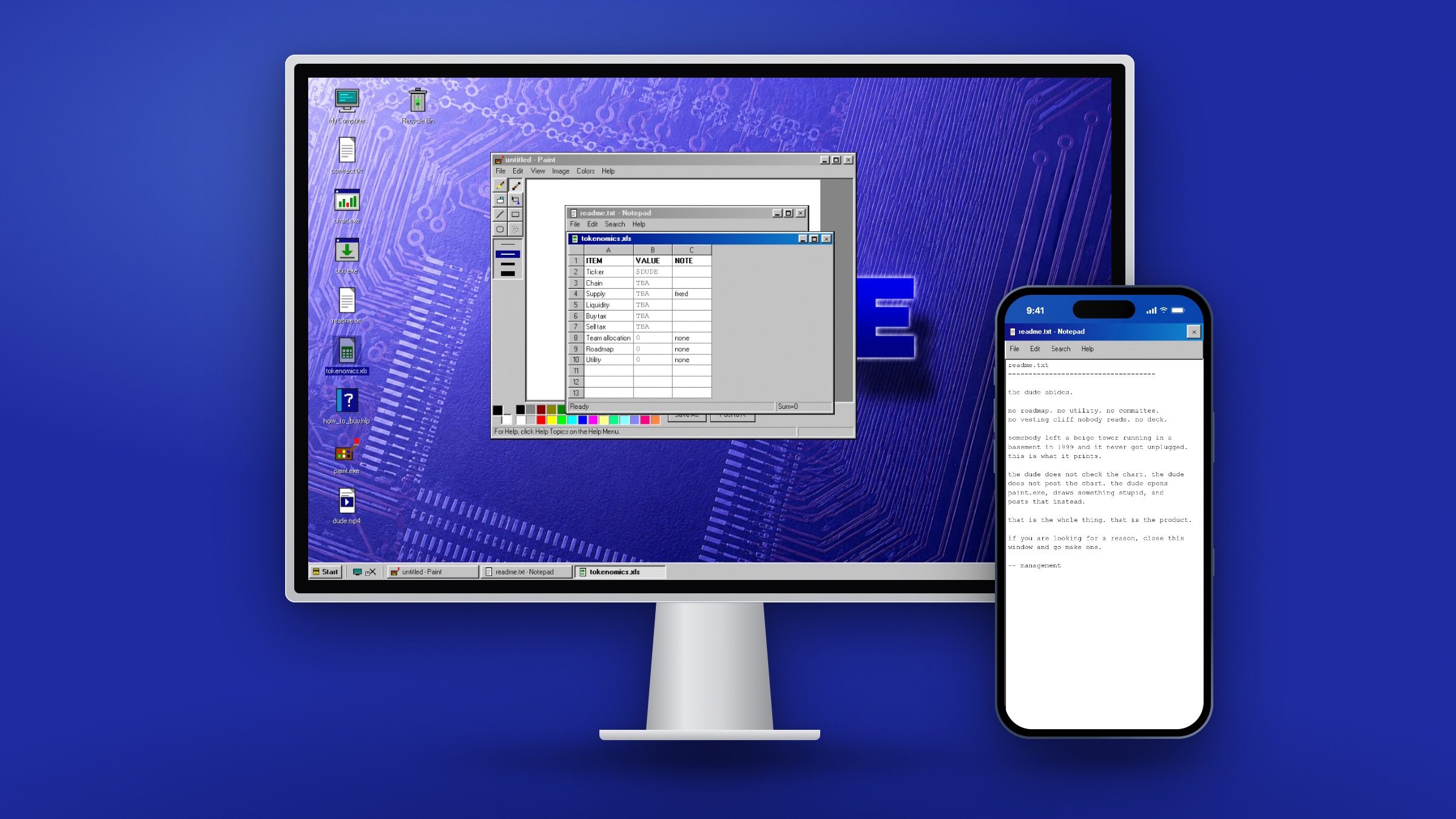Open the Colors menu in Paint
The height and width of the screenshot is (819, 1456).
[x=585, y=171]
